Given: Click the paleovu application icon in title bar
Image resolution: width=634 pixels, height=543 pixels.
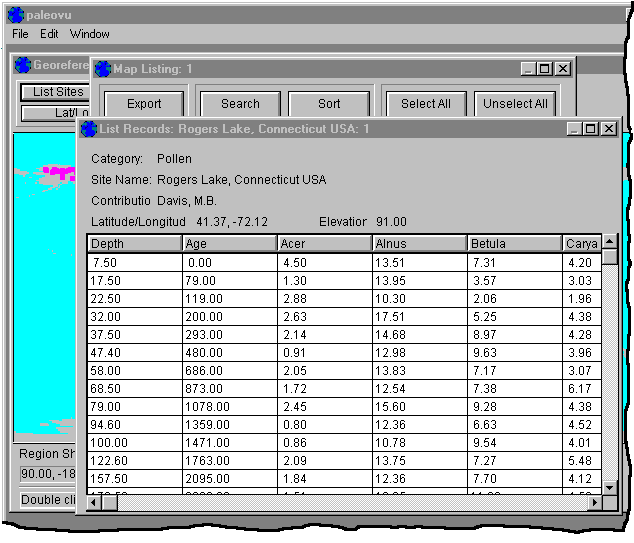Looking at the screenshot, I should click(x=15, y=15).
